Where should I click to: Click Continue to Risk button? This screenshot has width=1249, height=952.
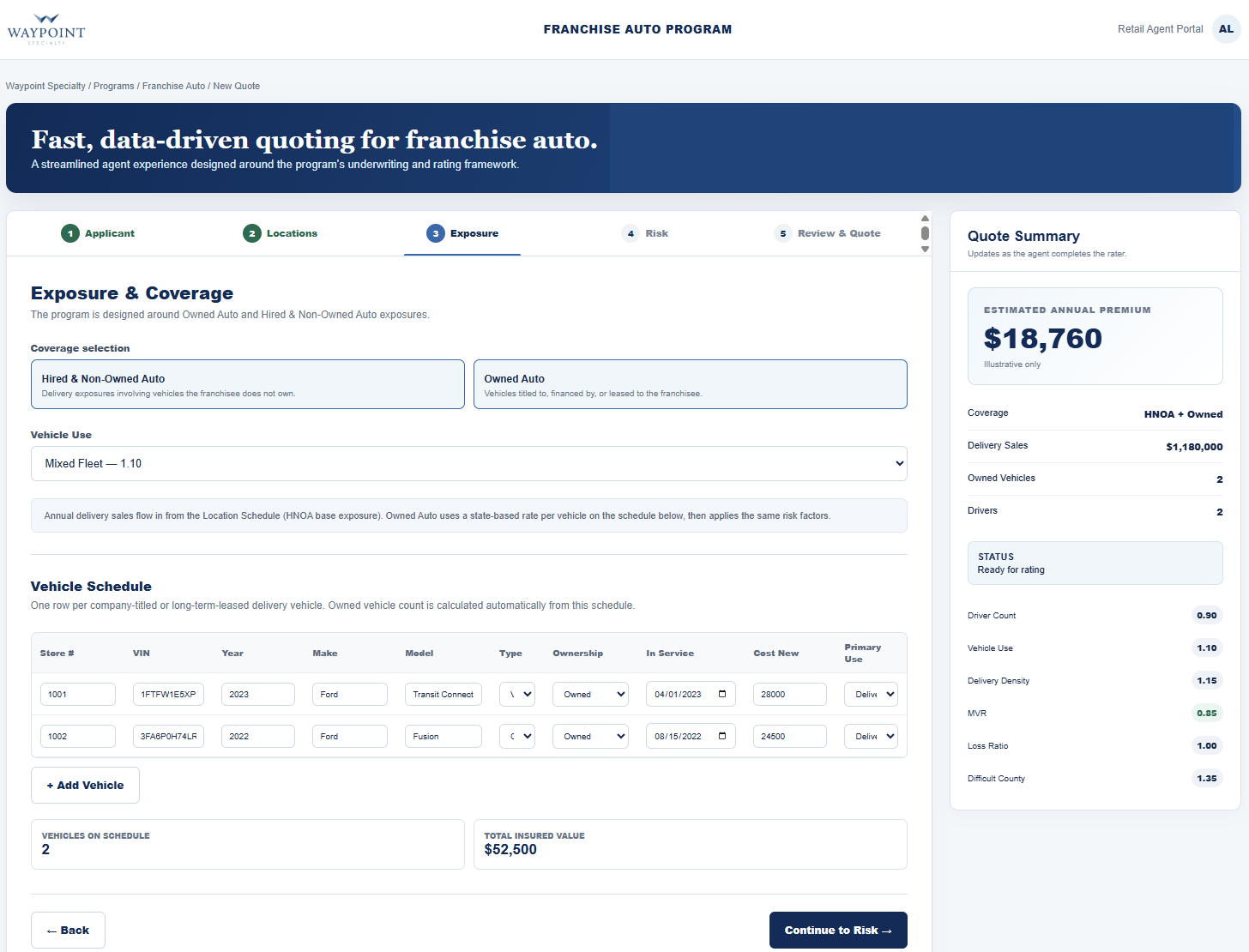tap(838, 930)
